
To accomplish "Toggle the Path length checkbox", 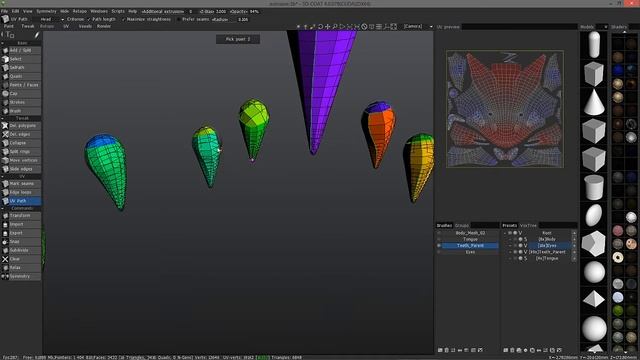I will [89, 19].
